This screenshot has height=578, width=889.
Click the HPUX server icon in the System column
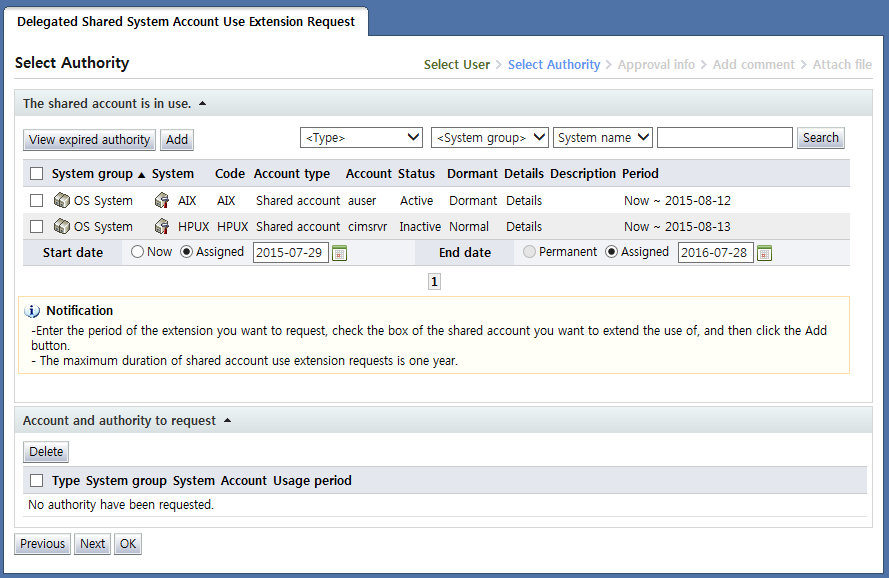tap(162, 226)
